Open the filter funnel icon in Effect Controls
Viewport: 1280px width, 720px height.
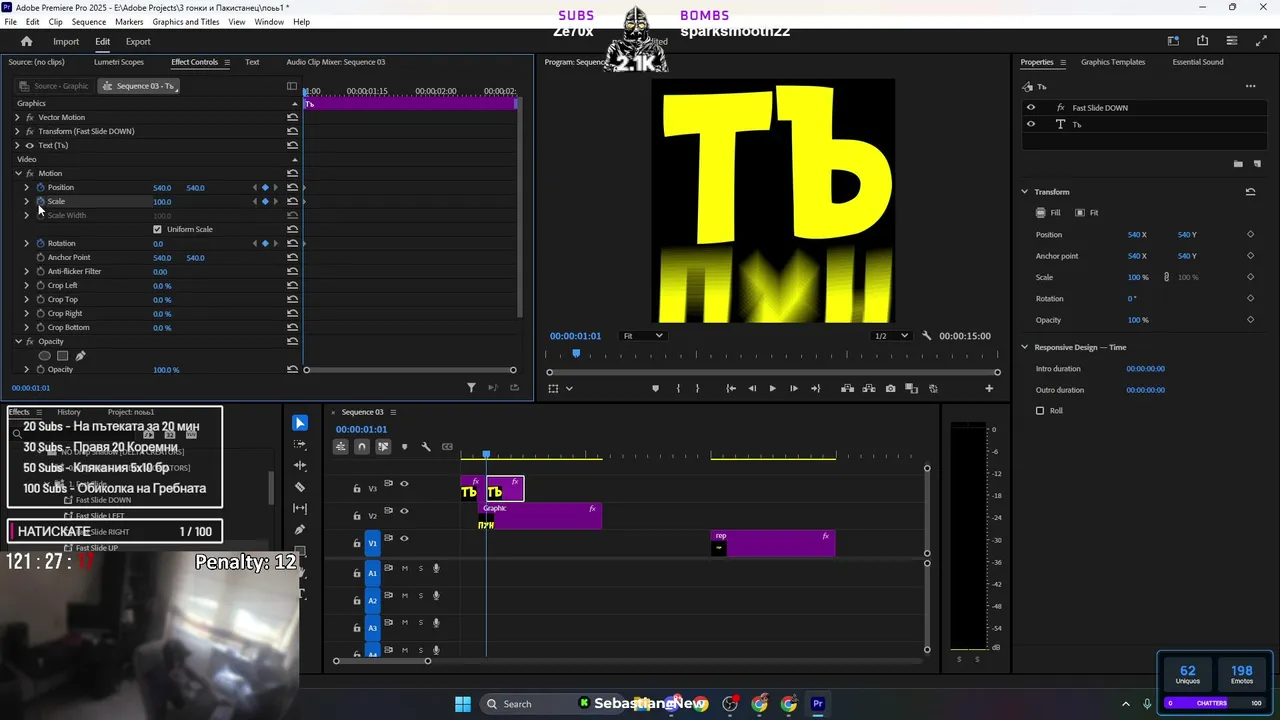[x=471, y=388]
